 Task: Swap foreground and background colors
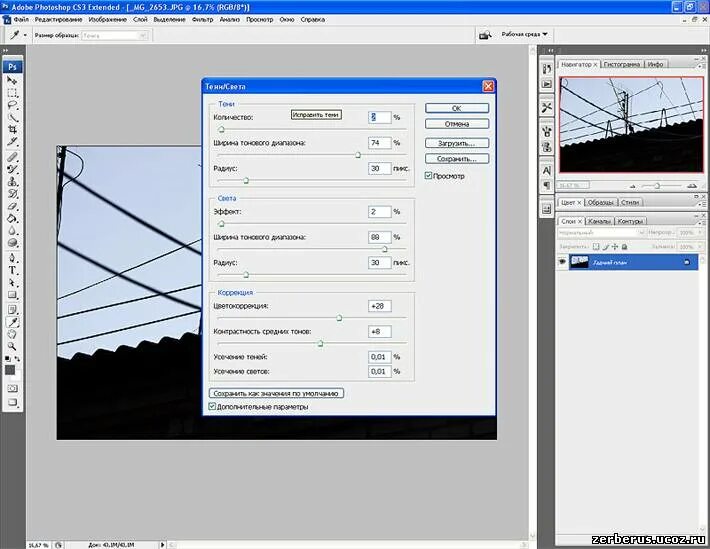click(17, 359)
